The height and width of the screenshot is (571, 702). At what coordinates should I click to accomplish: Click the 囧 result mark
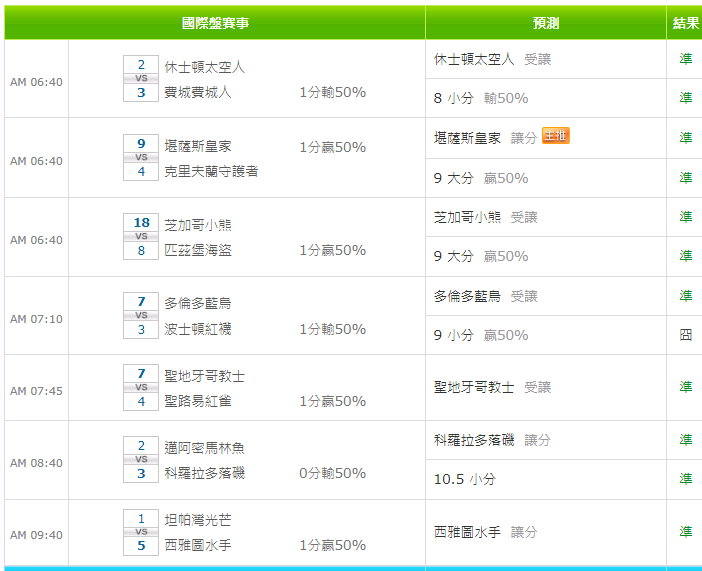pyautogui.click(x=685, y=335)
